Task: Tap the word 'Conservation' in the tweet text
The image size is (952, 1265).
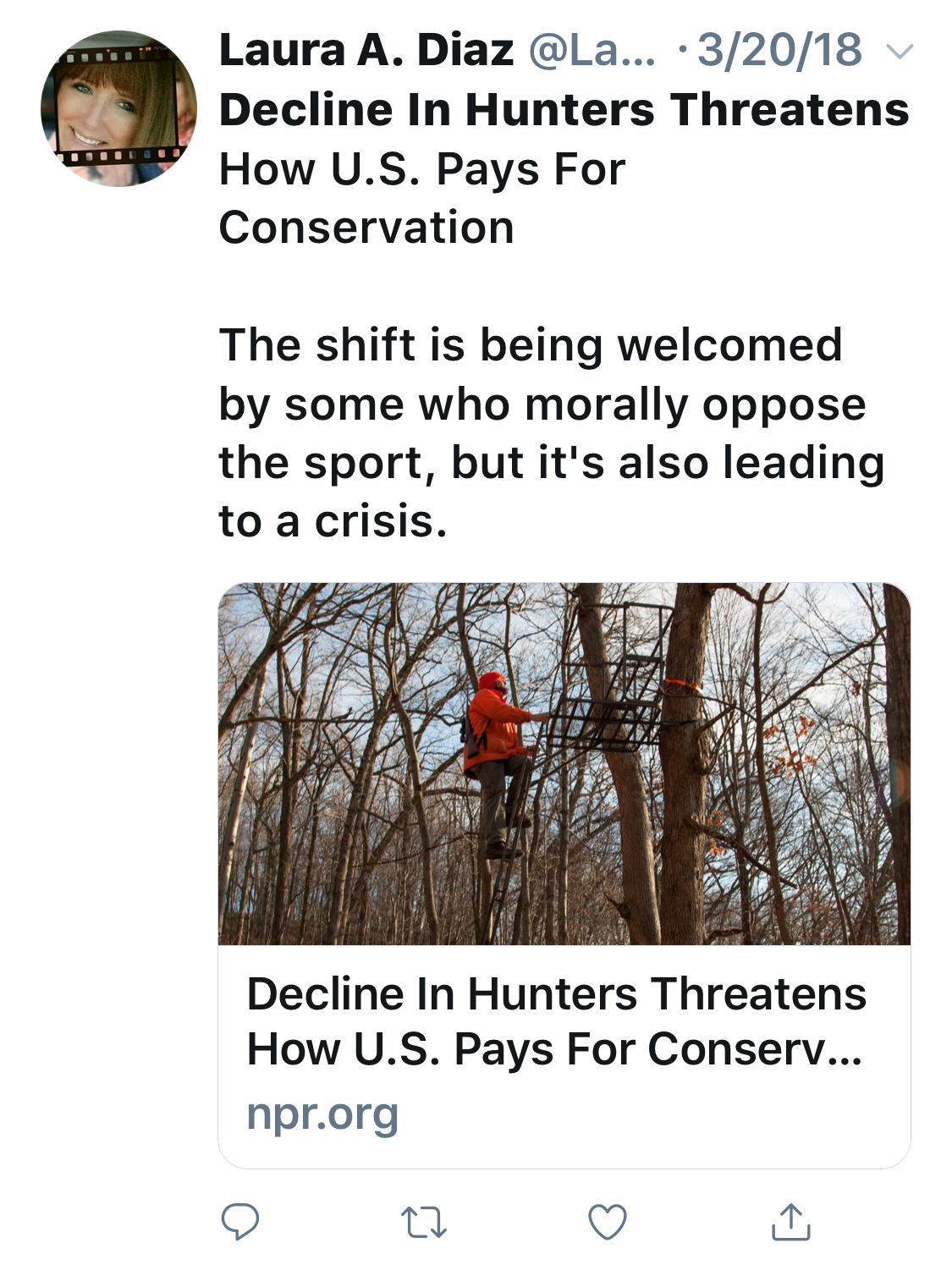Action: (x=366, y=228)
